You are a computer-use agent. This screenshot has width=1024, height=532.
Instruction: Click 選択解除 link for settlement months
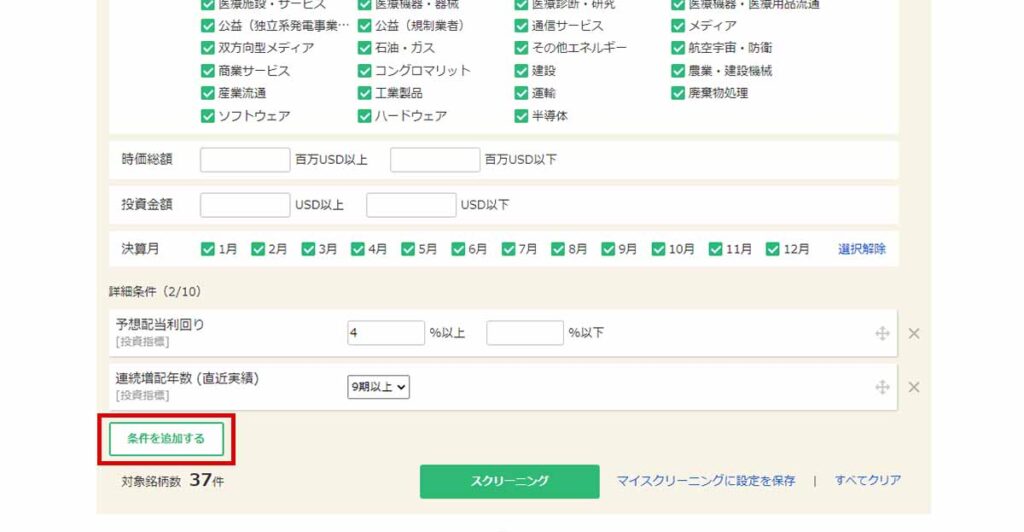(861, 249)
